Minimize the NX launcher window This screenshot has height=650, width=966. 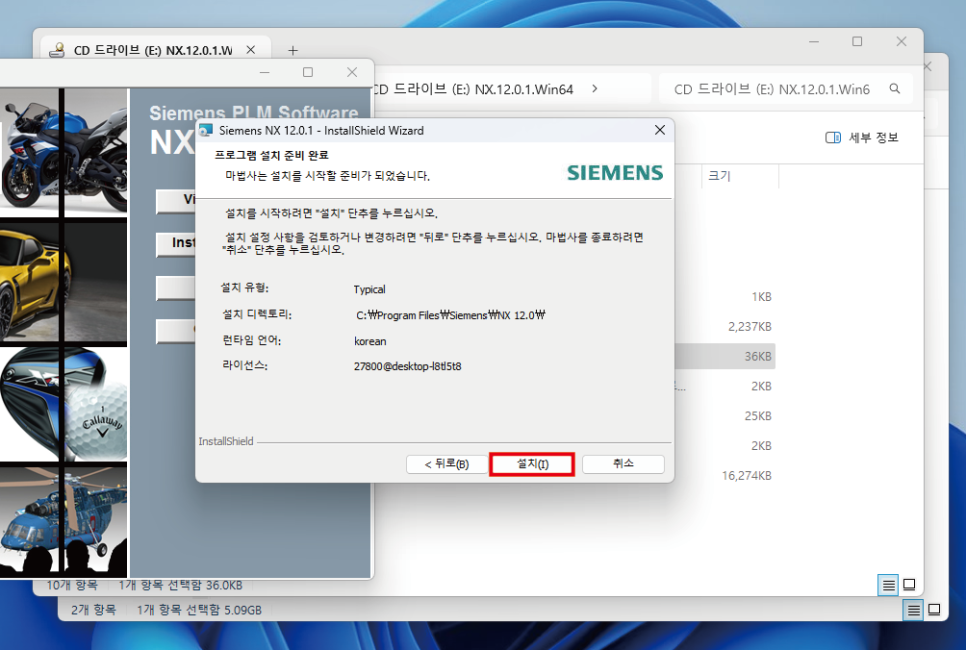[x=265, y=73]
